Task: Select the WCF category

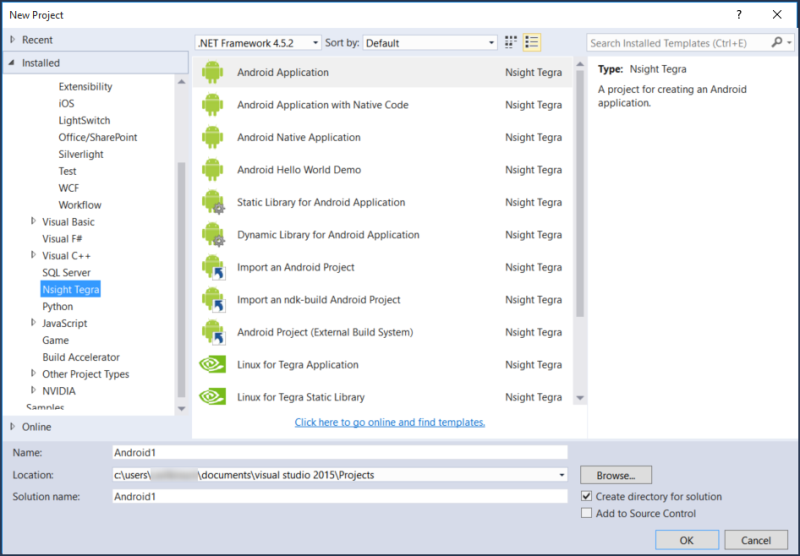Action: 68,188
